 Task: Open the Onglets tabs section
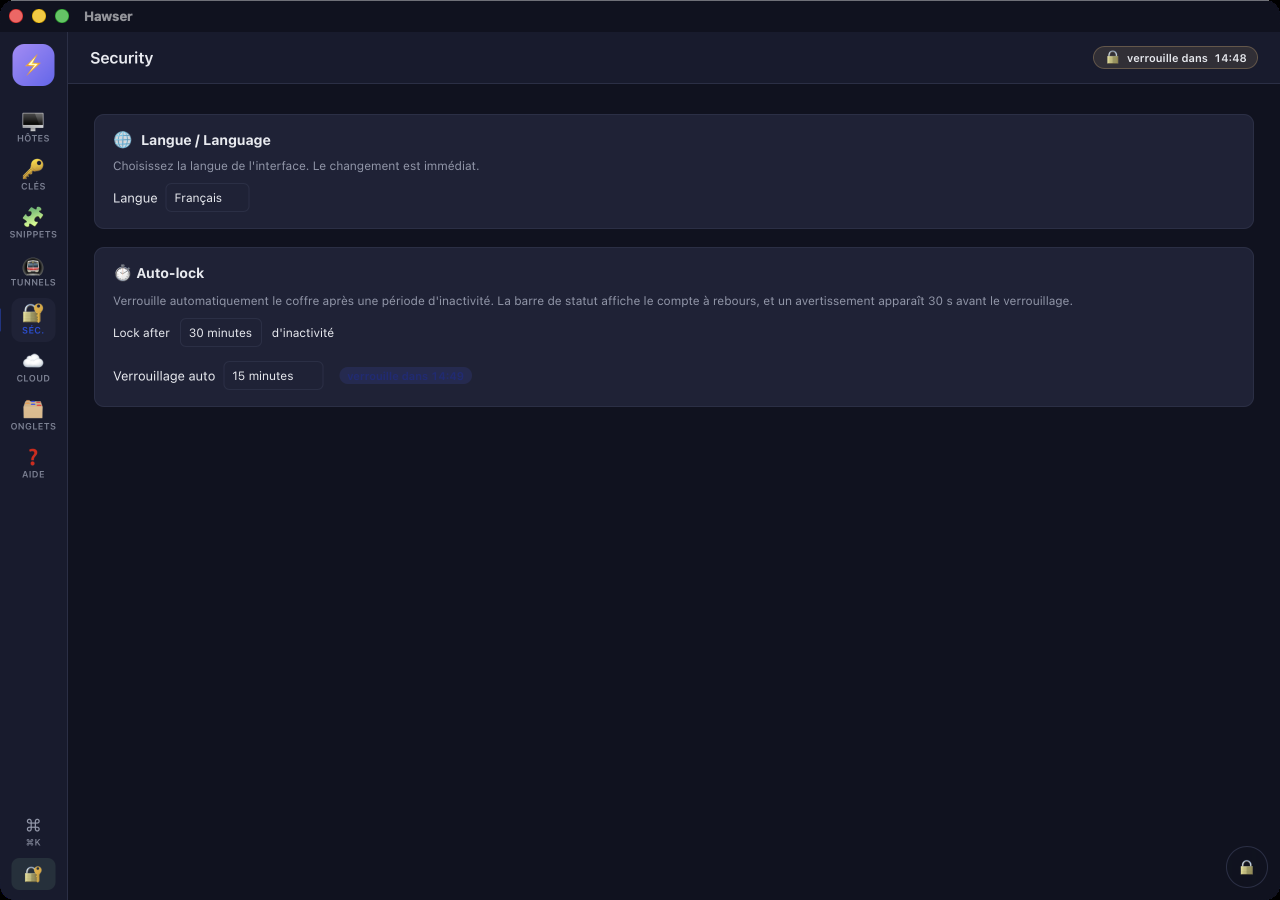pyautogui.click(x=33, y=415)
